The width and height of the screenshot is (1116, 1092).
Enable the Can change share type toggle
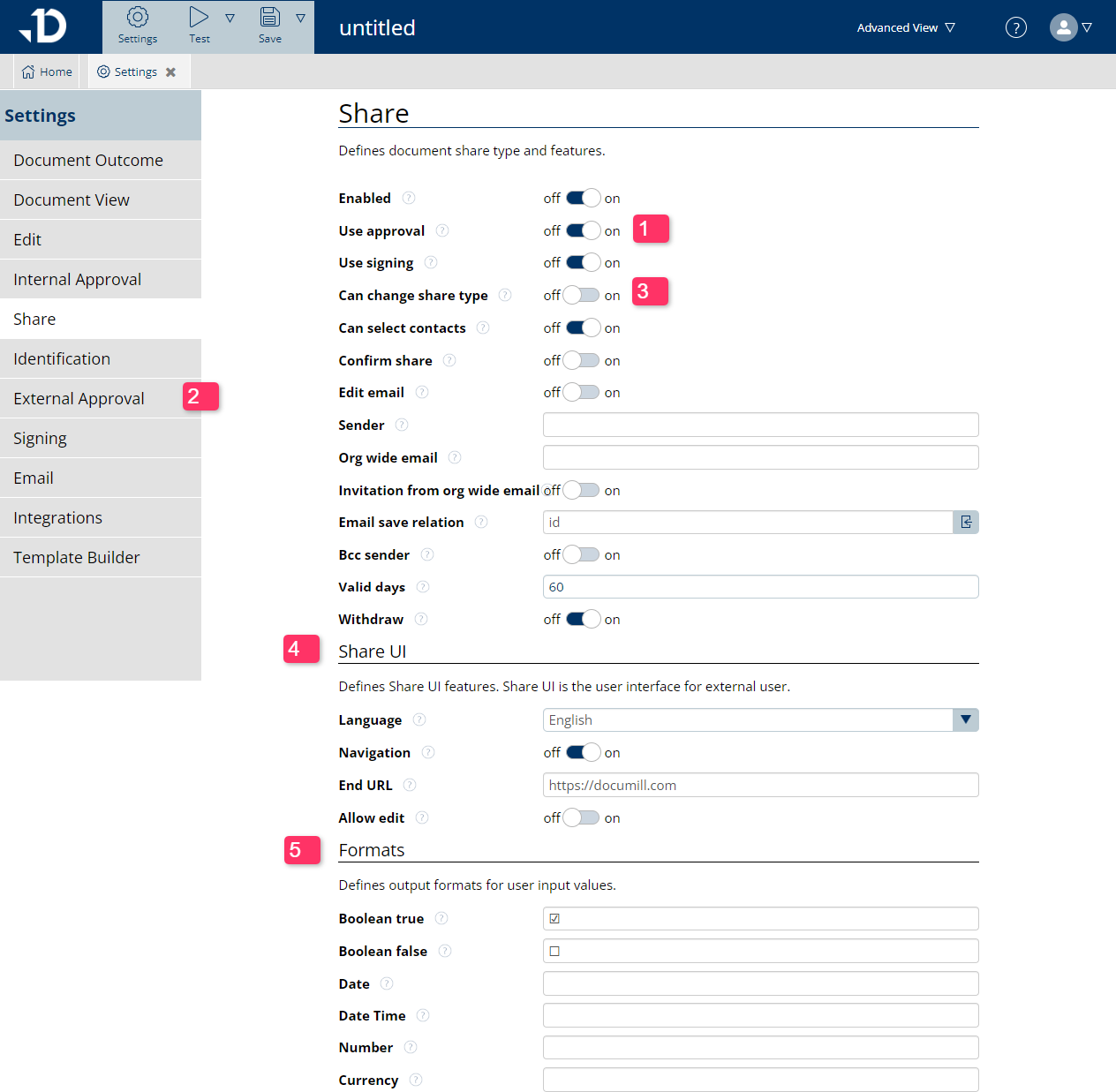click(582, 296)
